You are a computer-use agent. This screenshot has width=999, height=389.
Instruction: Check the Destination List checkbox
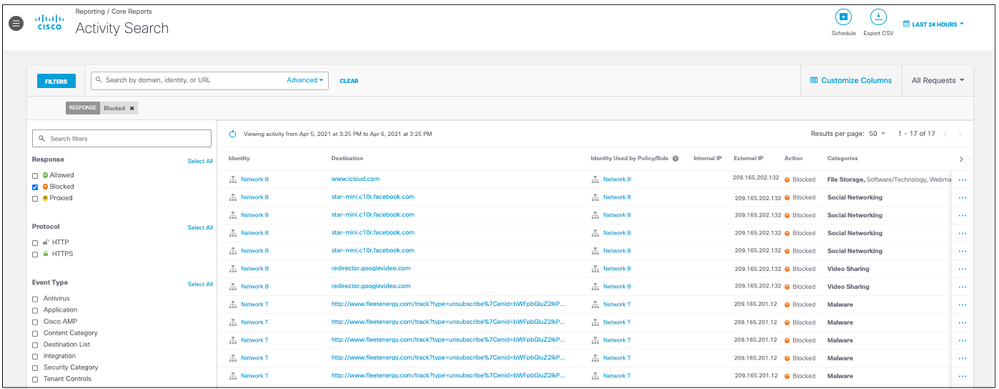[x=35, y=344]
